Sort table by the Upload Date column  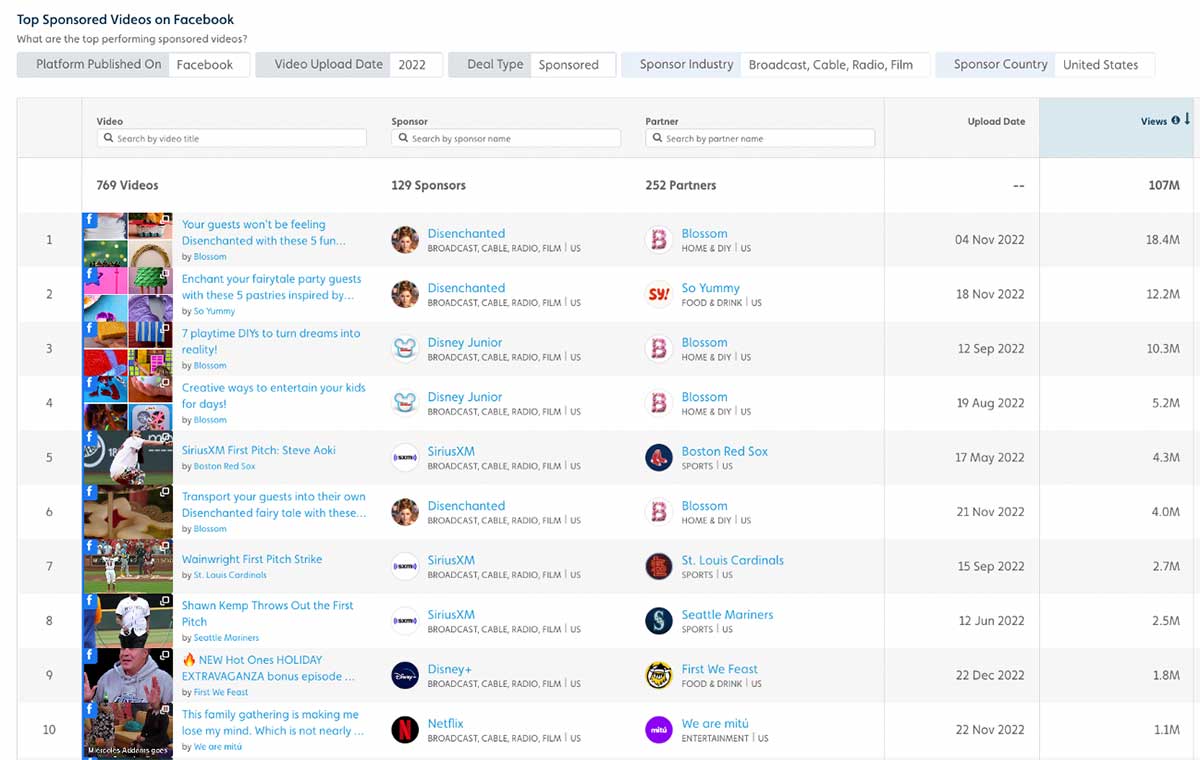pyautogui.click(x=996, y=121)
